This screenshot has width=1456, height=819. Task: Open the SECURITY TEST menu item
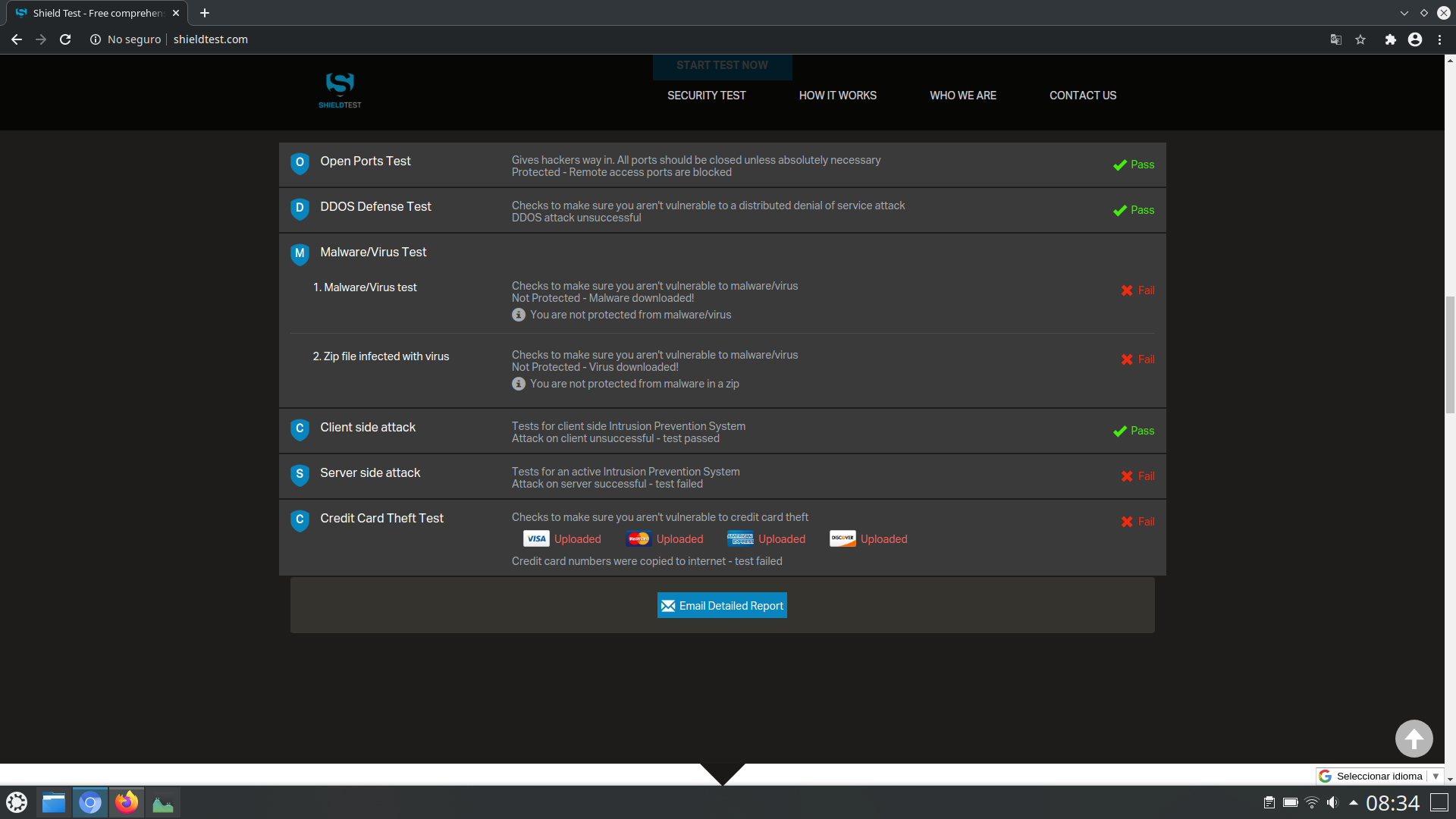point(706,96)
